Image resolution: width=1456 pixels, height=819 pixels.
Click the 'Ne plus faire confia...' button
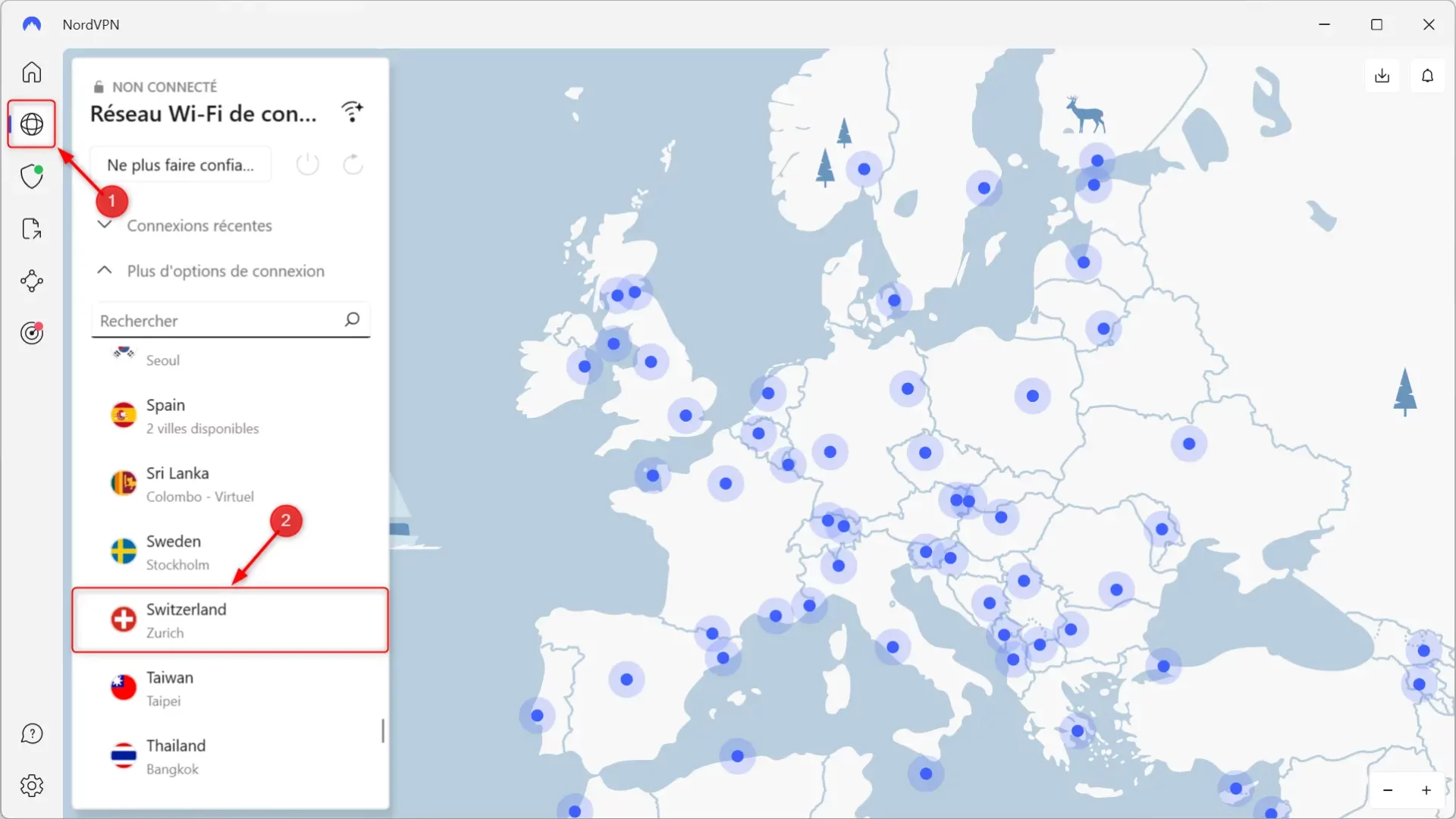click(x=180, y=165)
